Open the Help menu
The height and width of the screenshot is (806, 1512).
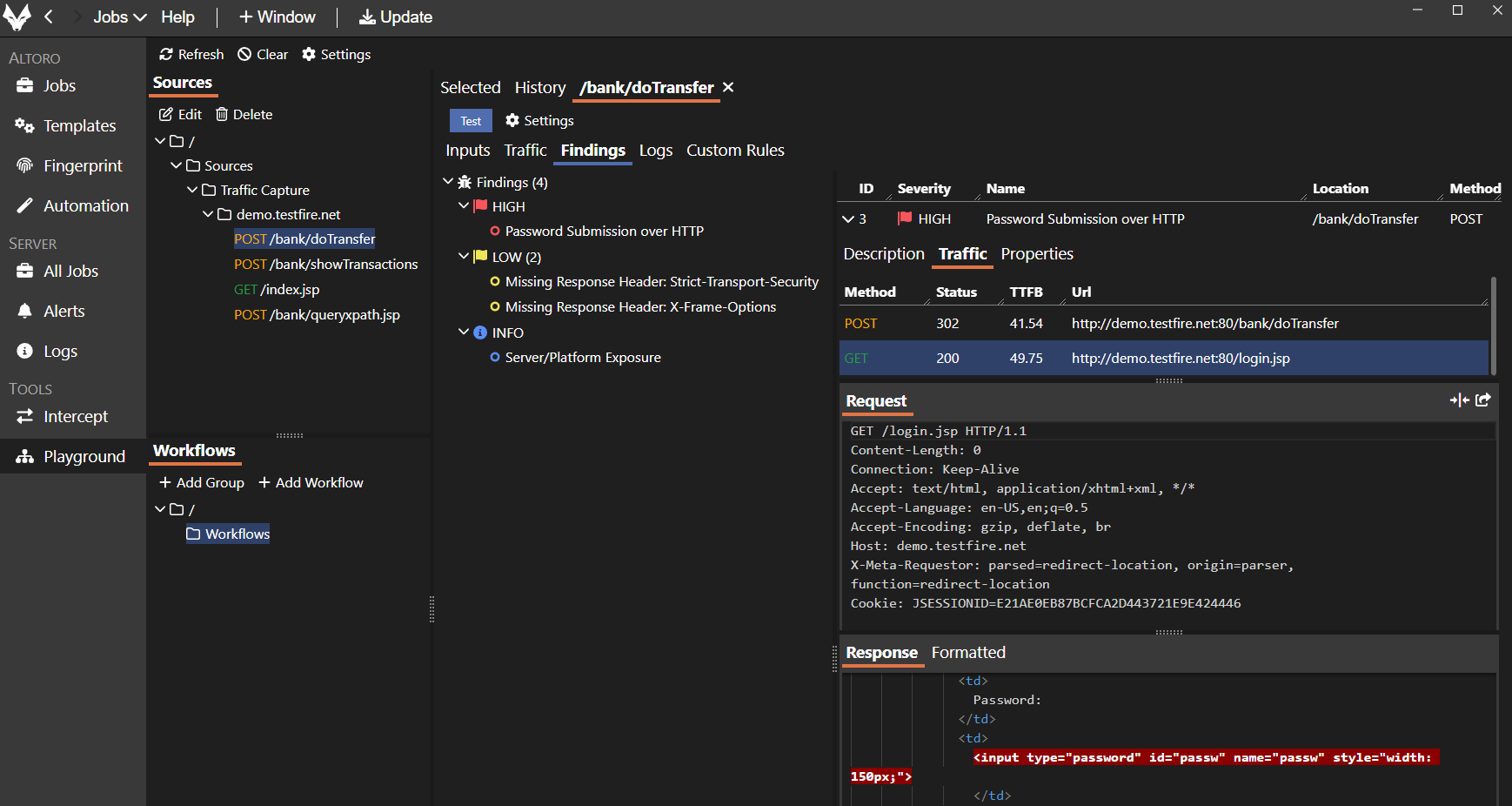point(177,17)
